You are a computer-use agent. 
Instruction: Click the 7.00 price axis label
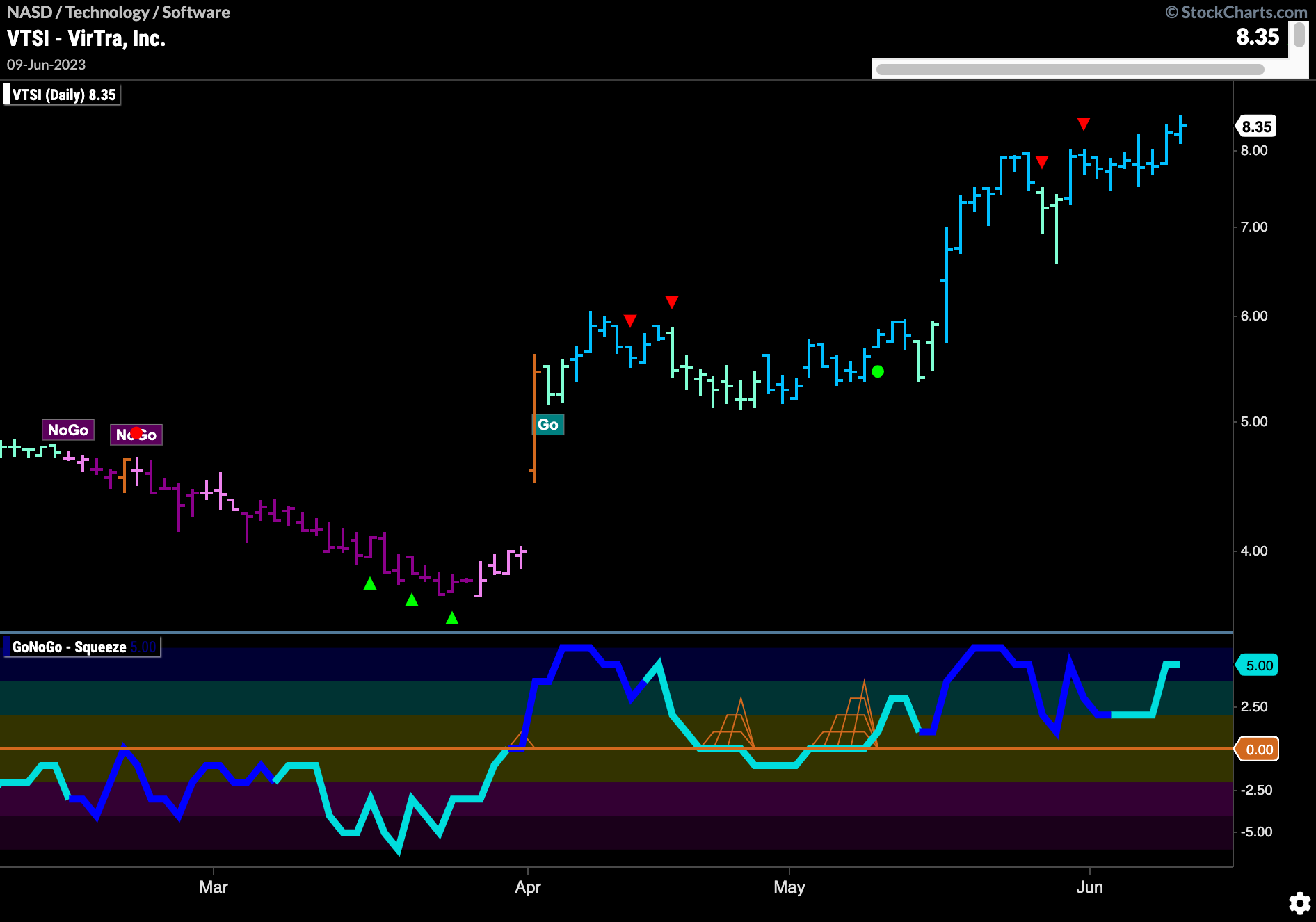point(1254,227)
